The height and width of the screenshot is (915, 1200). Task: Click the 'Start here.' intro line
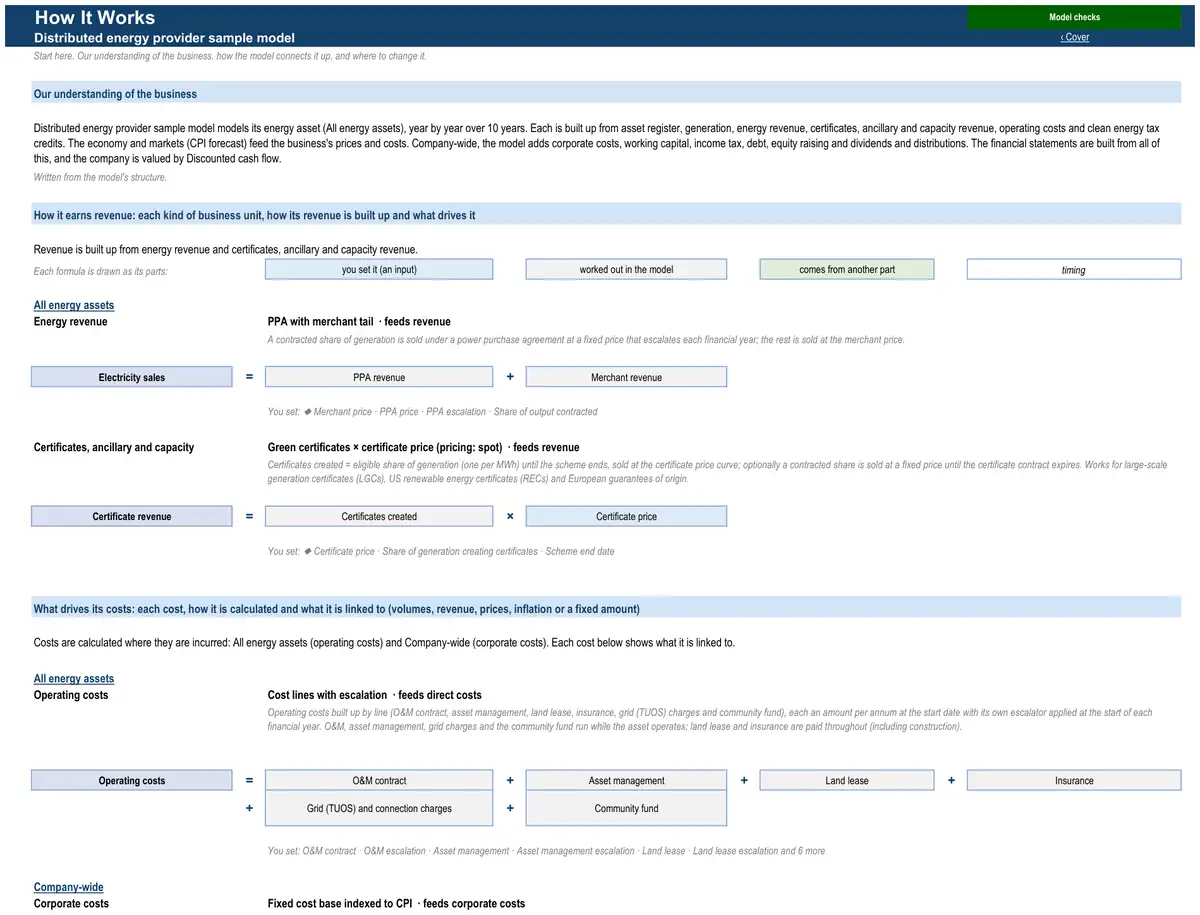click(x=230, y=56)
